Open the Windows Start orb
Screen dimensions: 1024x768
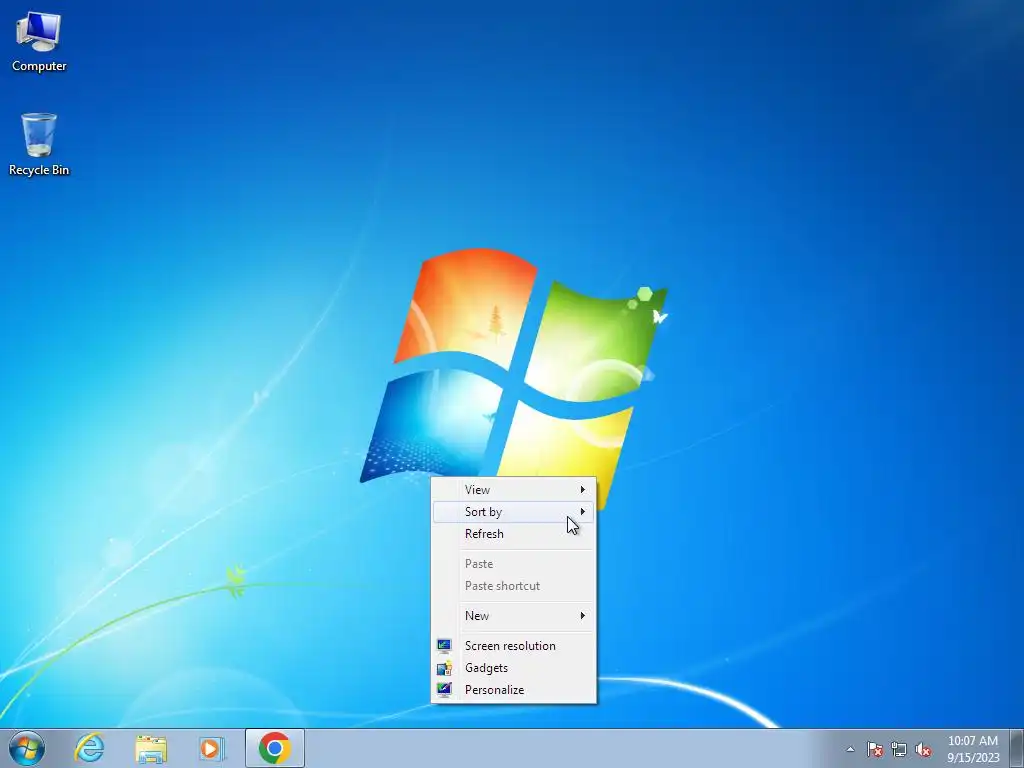(x=27, y=748)
